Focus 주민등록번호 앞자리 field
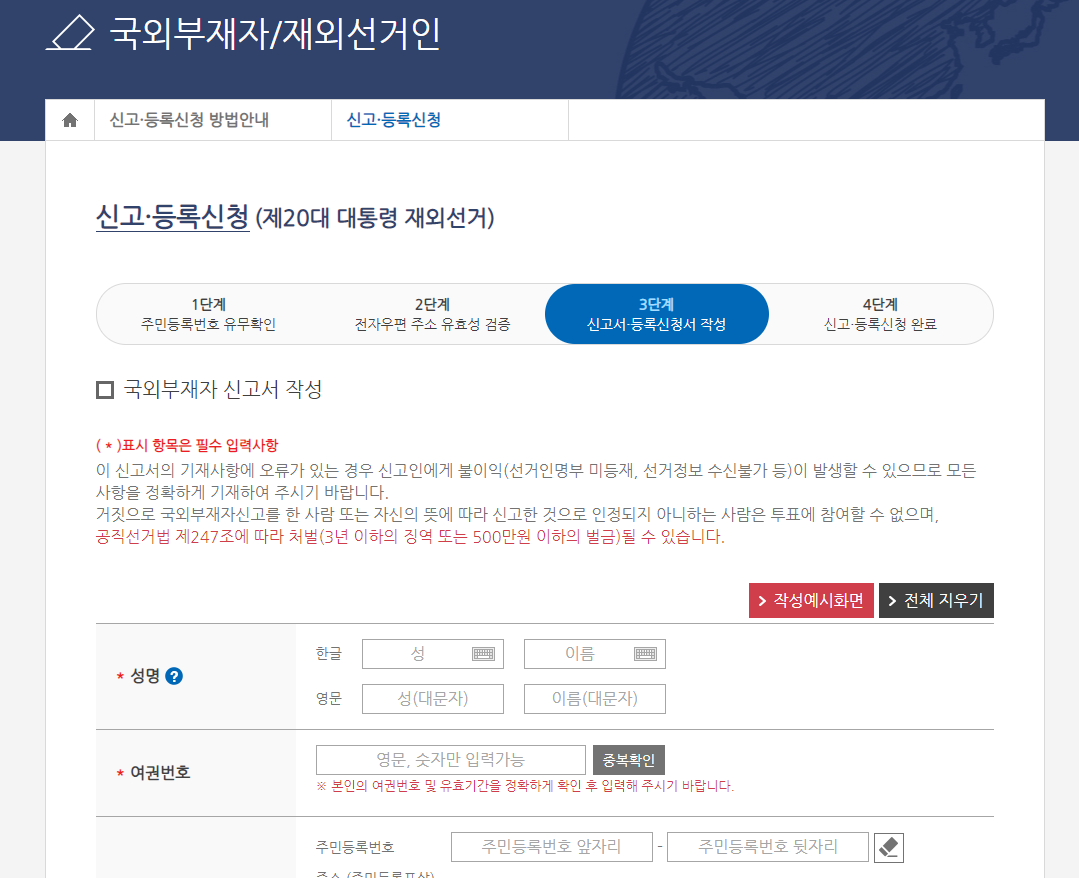Image resolution: width=1079 pixels, height=878 pixels. [552, 847]
